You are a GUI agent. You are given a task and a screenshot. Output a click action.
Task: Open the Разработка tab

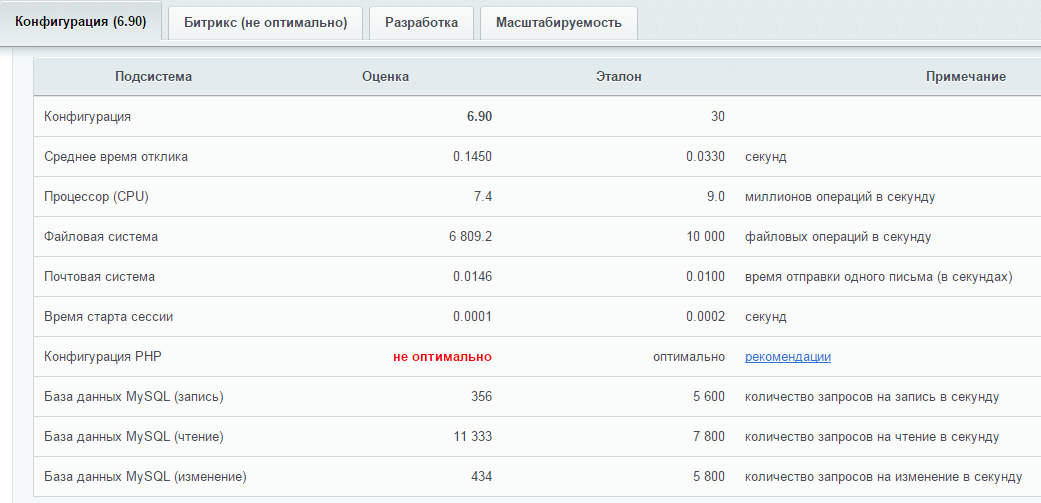coord(421,23)
